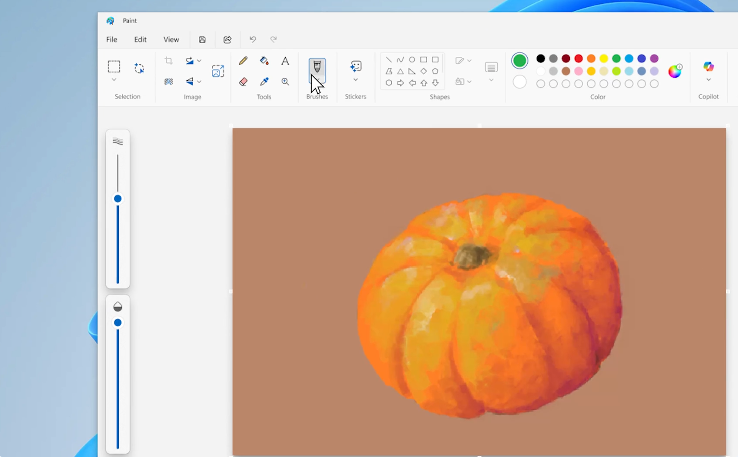
Task: Select the Color picker eyedropper
Action: coord(264,82)
